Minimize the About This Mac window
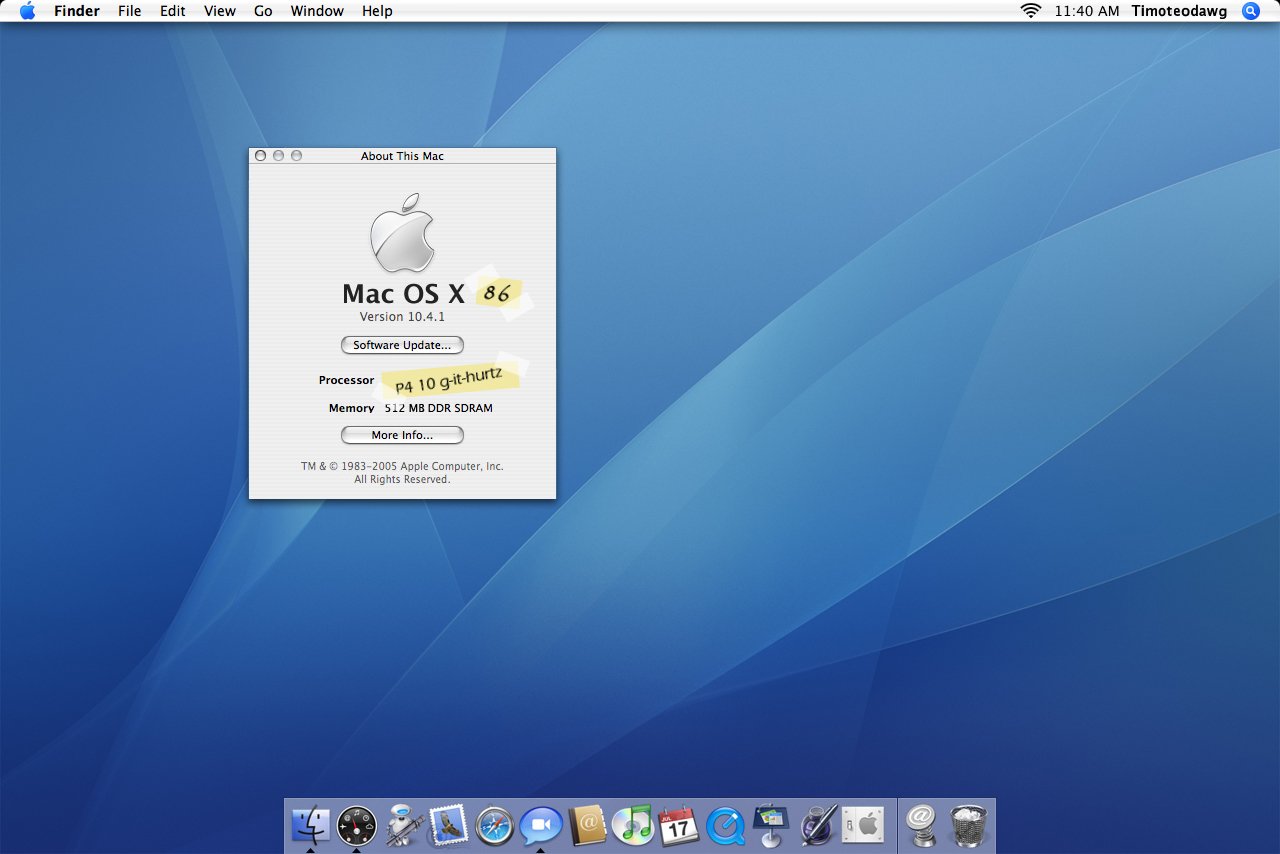The height and width of the screenshot is (854, 1280). [x=278, y=156]
